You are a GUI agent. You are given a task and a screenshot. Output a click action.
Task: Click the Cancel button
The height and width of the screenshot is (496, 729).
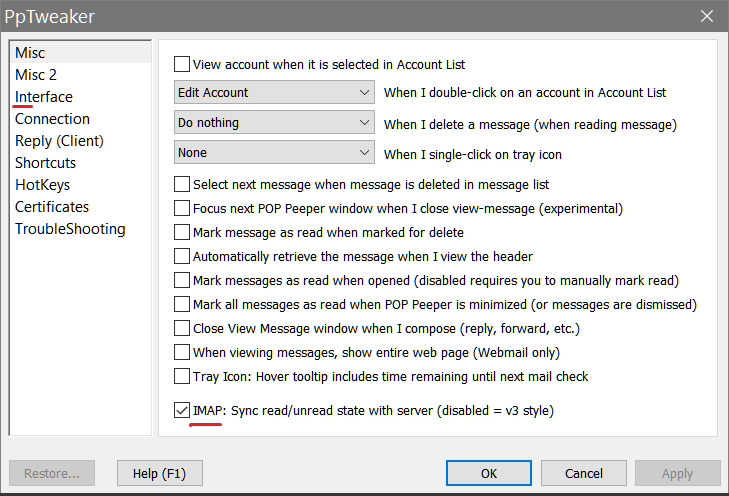click(583, 473)
